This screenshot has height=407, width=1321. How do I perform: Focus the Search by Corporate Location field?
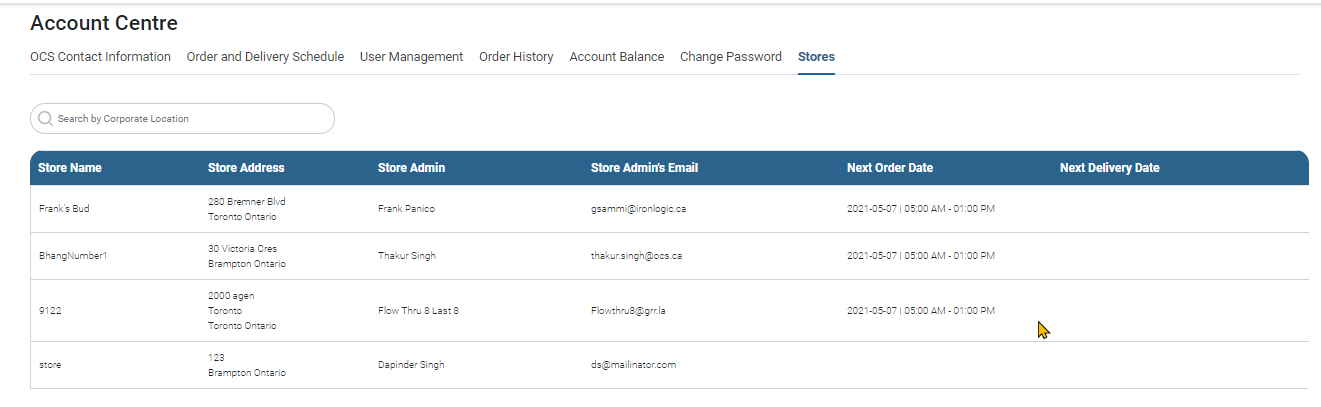tap(182, 118)
